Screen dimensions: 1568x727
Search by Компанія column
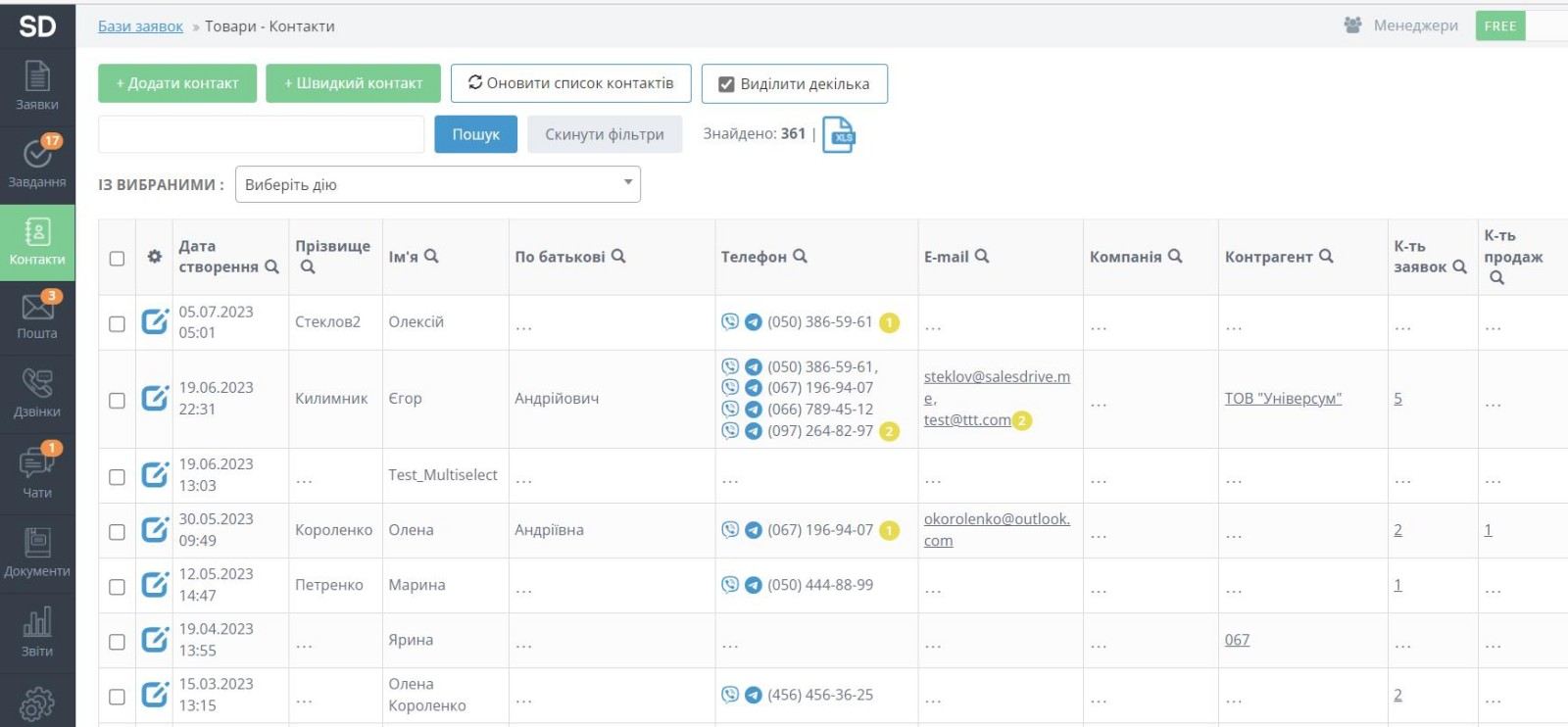(1175, 256)
